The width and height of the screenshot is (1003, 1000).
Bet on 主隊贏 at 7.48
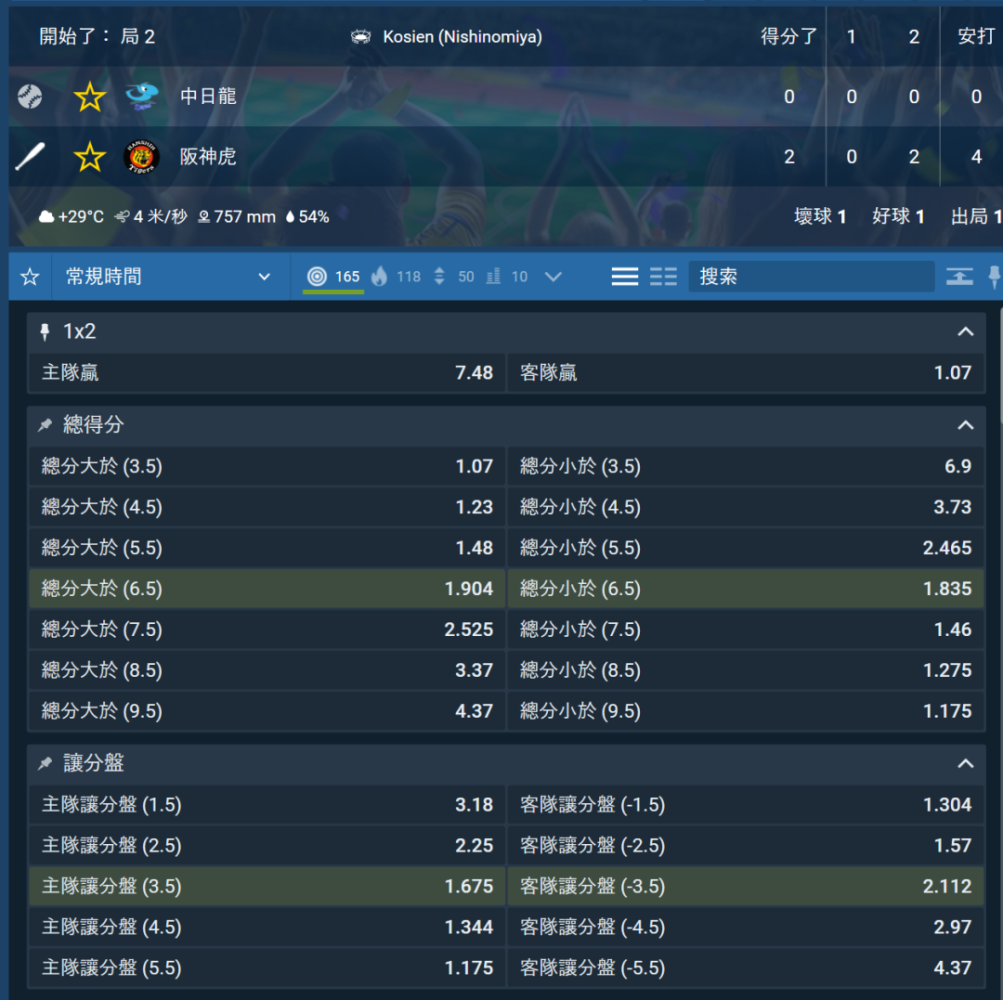pyautogui.click(x=267, y=373)
